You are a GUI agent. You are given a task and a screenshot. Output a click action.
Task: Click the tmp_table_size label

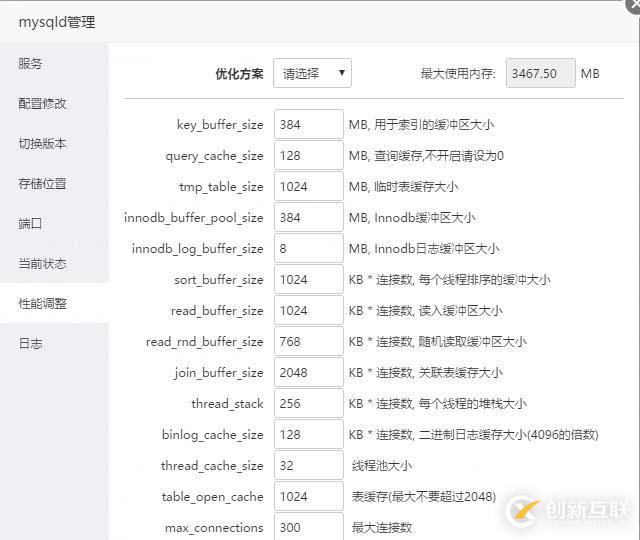tap(221, 187)
